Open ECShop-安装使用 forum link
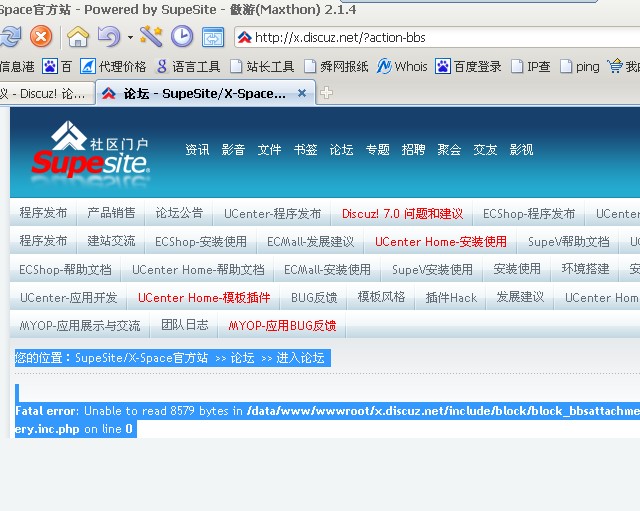Viewport: 640px width, 511px height. click(201, 242)
